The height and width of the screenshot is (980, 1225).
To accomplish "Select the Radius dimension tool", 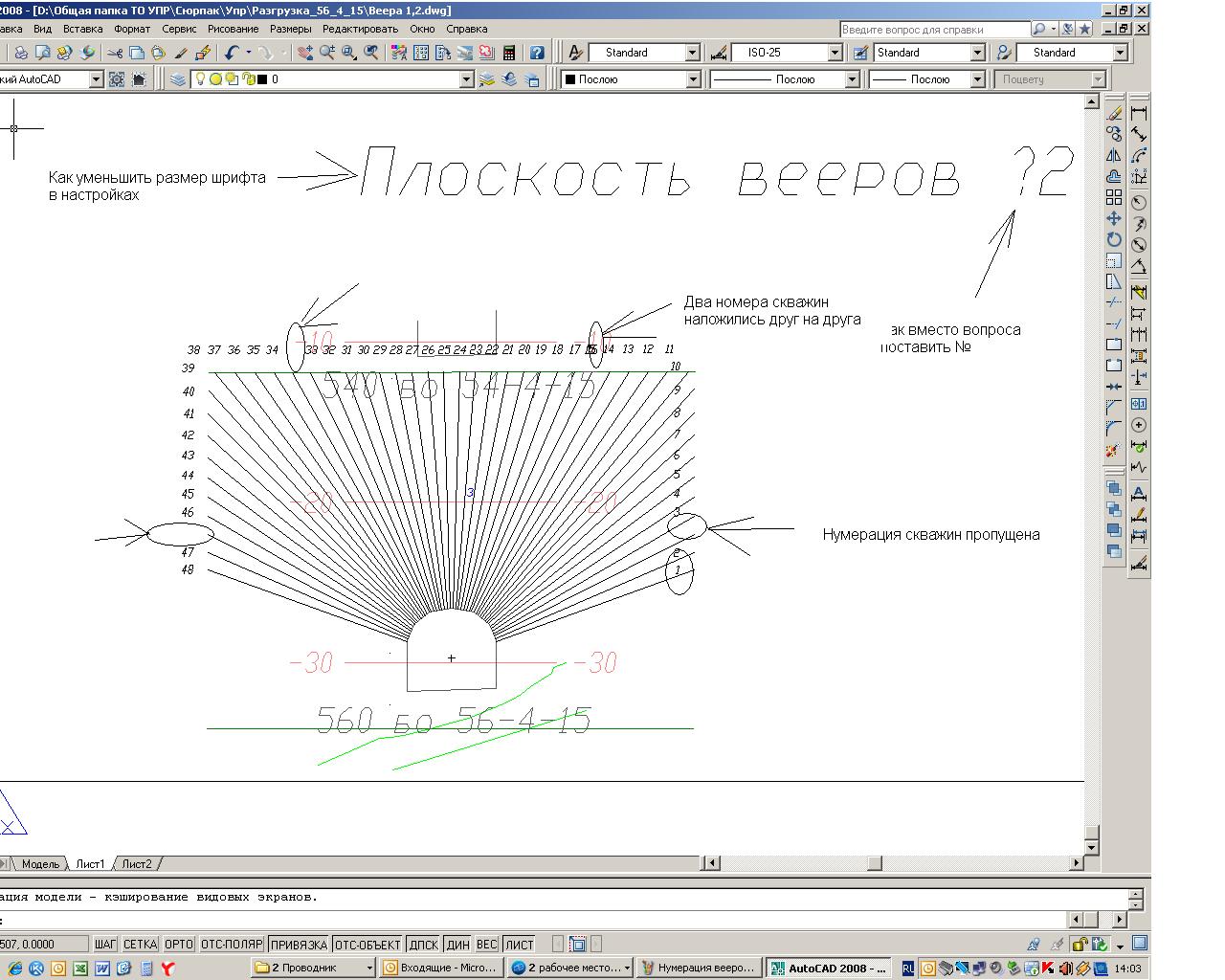I will (1139, 202).
